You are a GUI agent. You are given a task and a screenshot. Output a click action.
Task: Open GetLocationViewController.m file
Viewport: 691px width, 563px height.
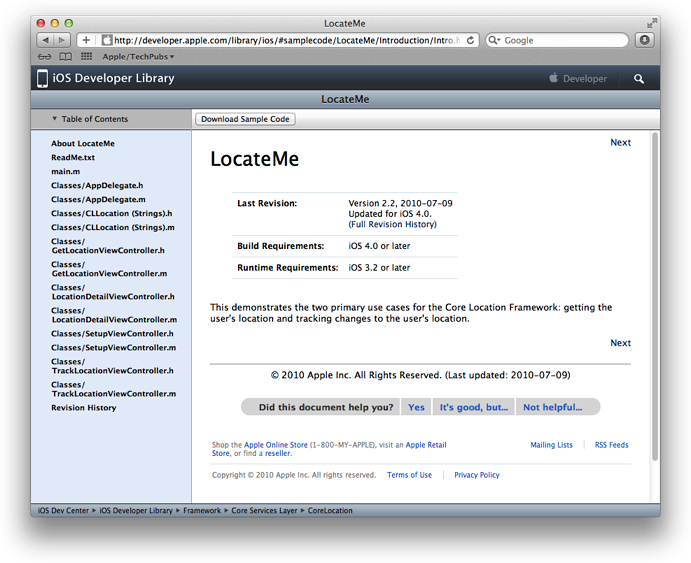[109, 269]
